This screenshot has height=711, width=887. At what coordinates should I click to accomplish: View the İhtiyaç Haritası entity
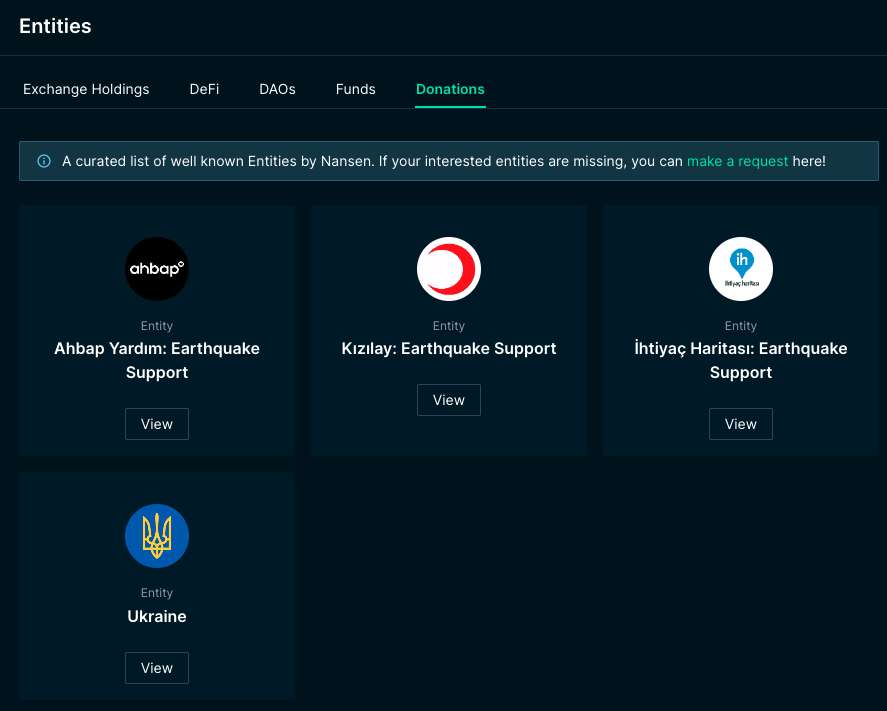point(740,424)
